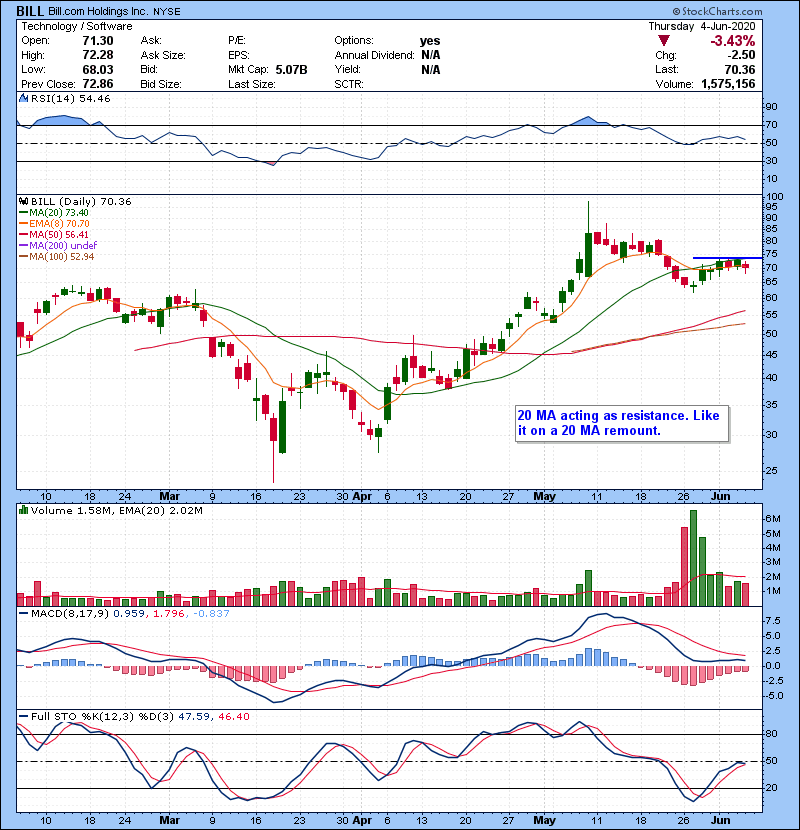The height and width of the screenshot is (830, 800).
Task: Click the volume bars icon beside Volume label
Action: click(23, 510)
